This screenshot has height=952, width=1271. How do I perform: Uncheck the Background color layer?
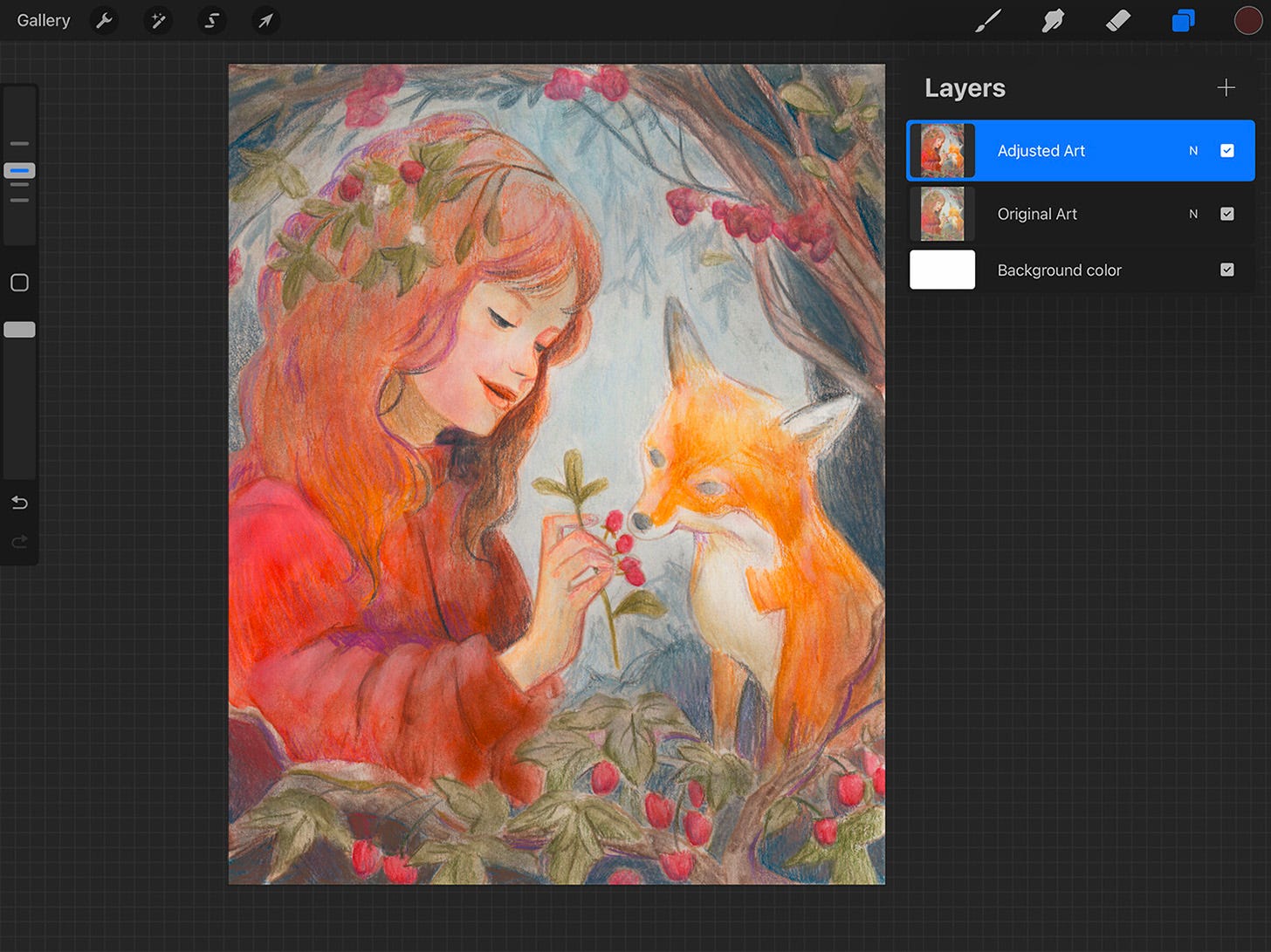click(x=1227, y=270)
